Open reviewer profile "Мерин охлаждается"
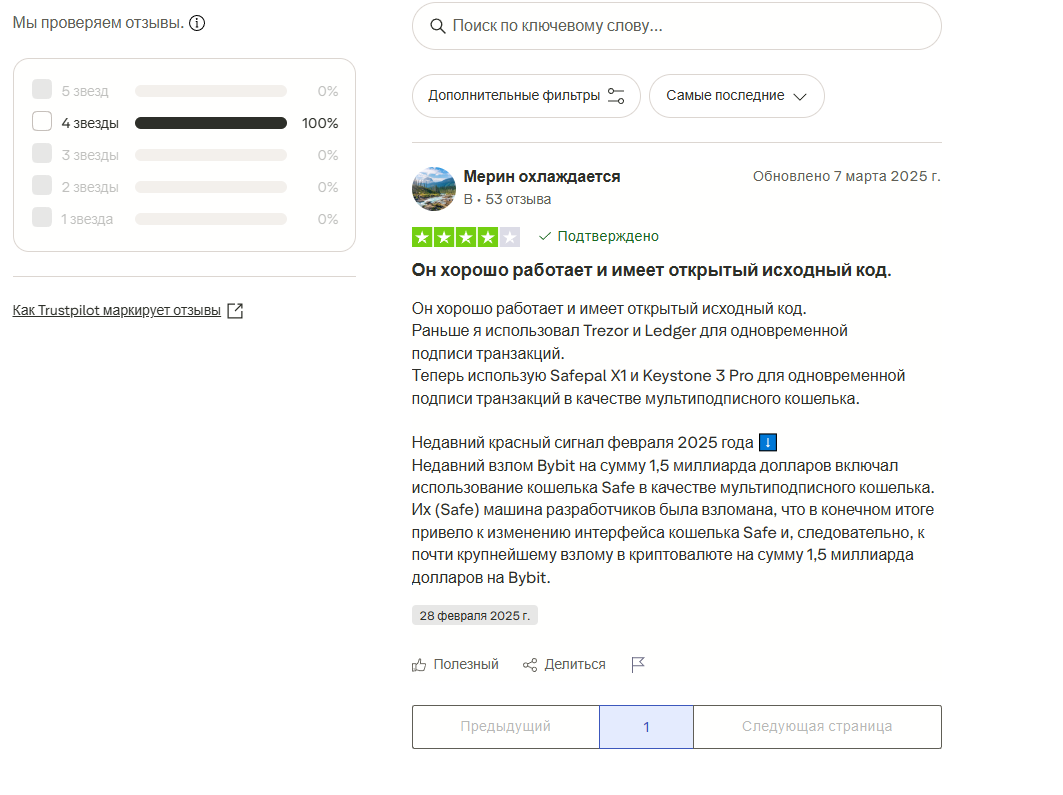Screen dimensions: 1063x795 pyautogui.click(x=542, y=176)
